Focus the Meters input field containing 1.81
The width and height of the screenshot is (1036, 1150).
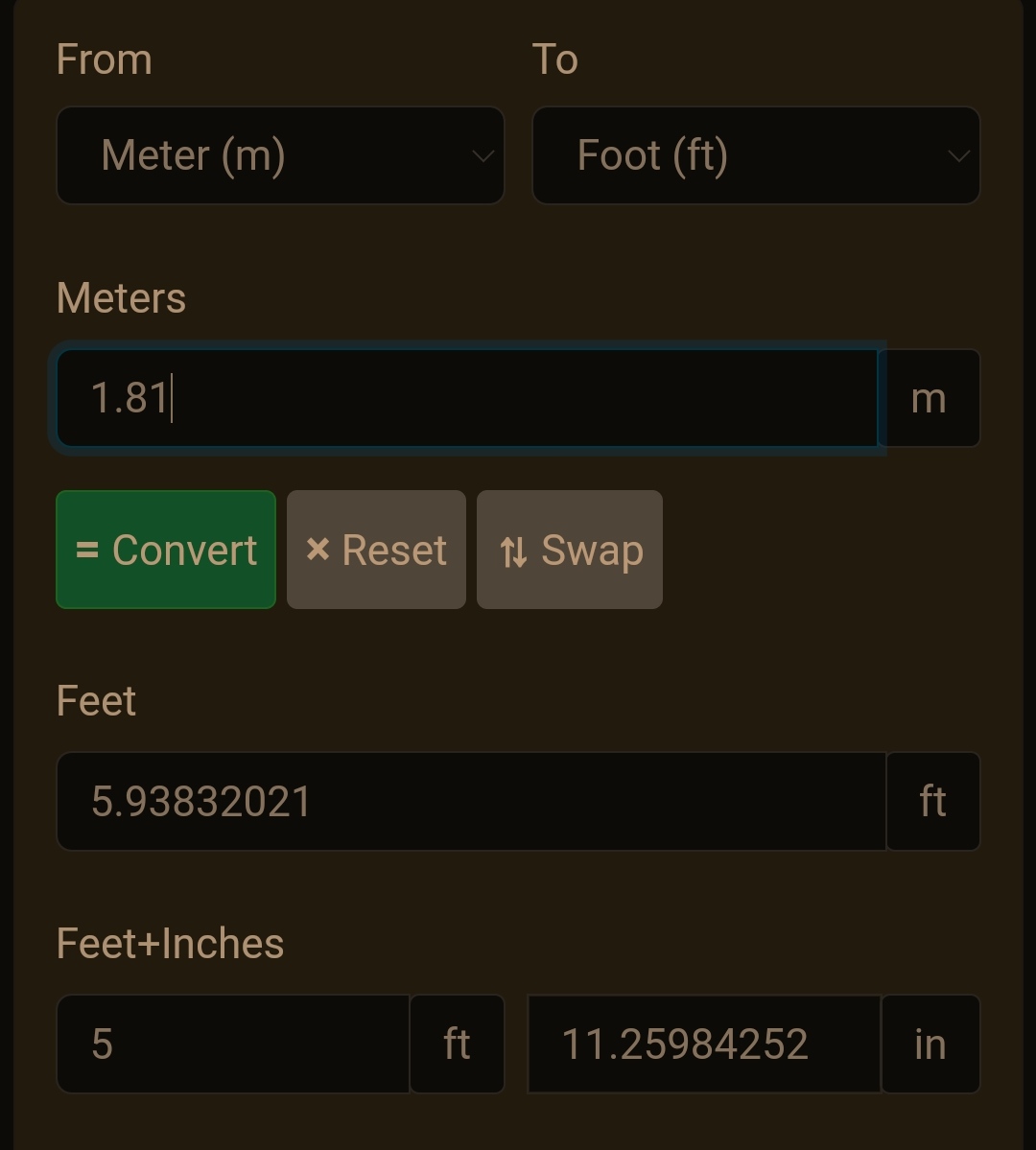[466, 398]
